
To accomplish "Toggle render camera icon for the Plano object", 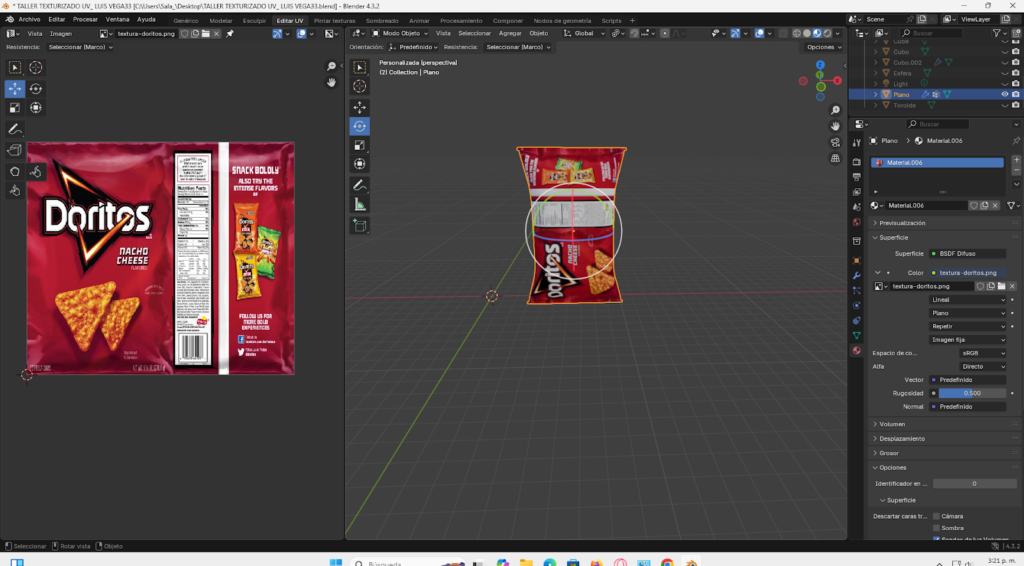I will point(1016,95).
